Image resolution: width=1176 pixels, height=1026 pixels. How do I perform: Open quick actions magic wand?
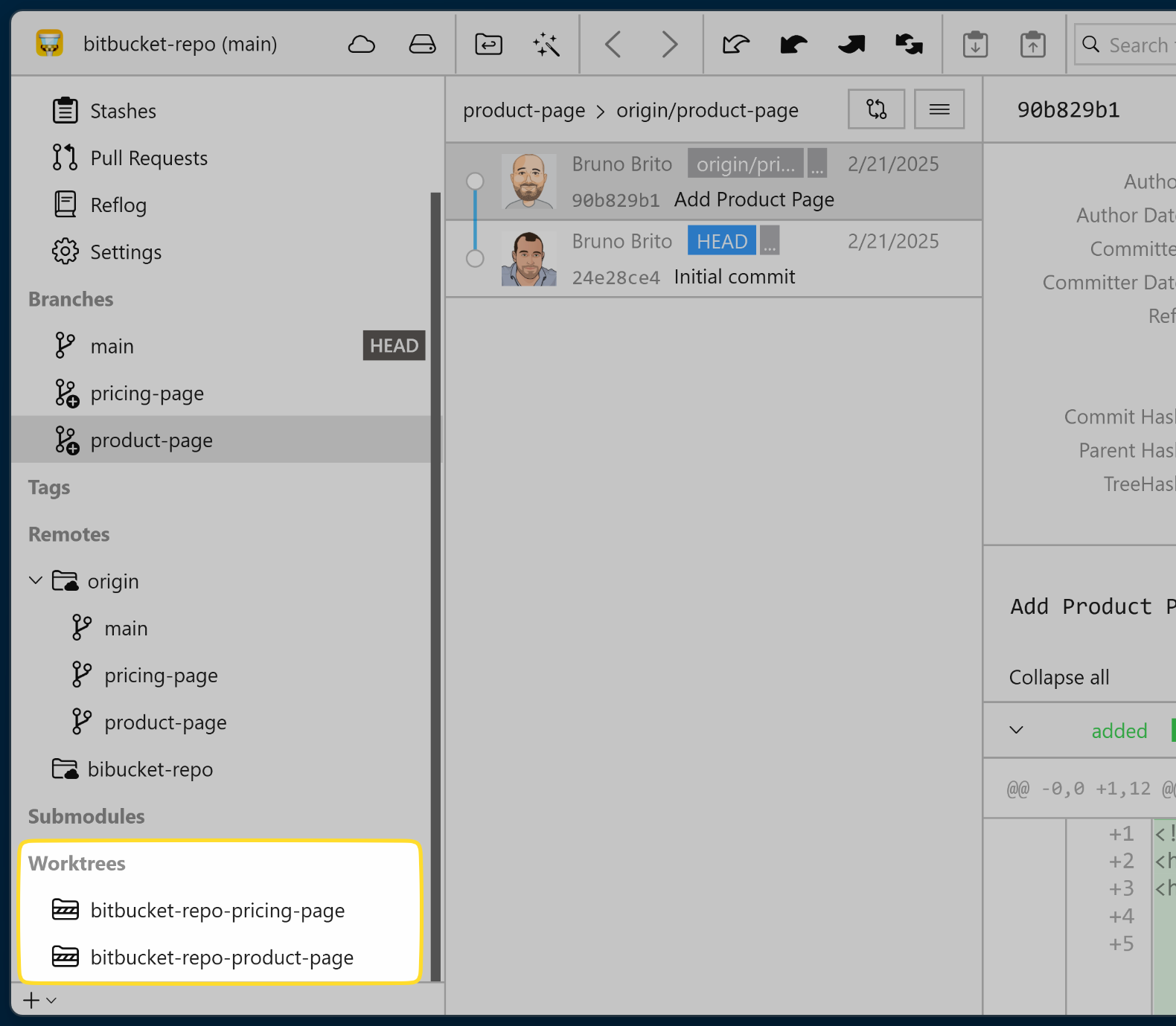546,45
